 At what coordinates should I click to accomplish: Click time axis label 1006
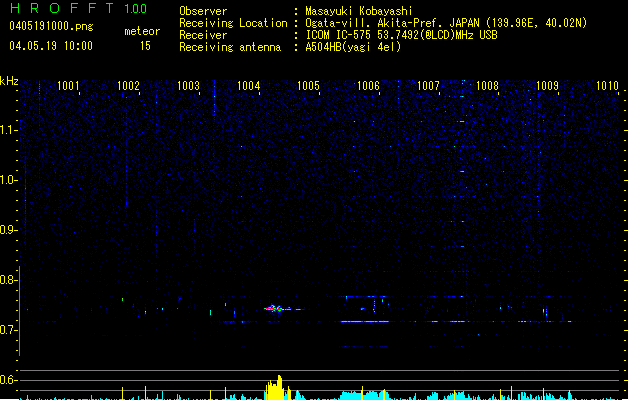click(368, 86)
